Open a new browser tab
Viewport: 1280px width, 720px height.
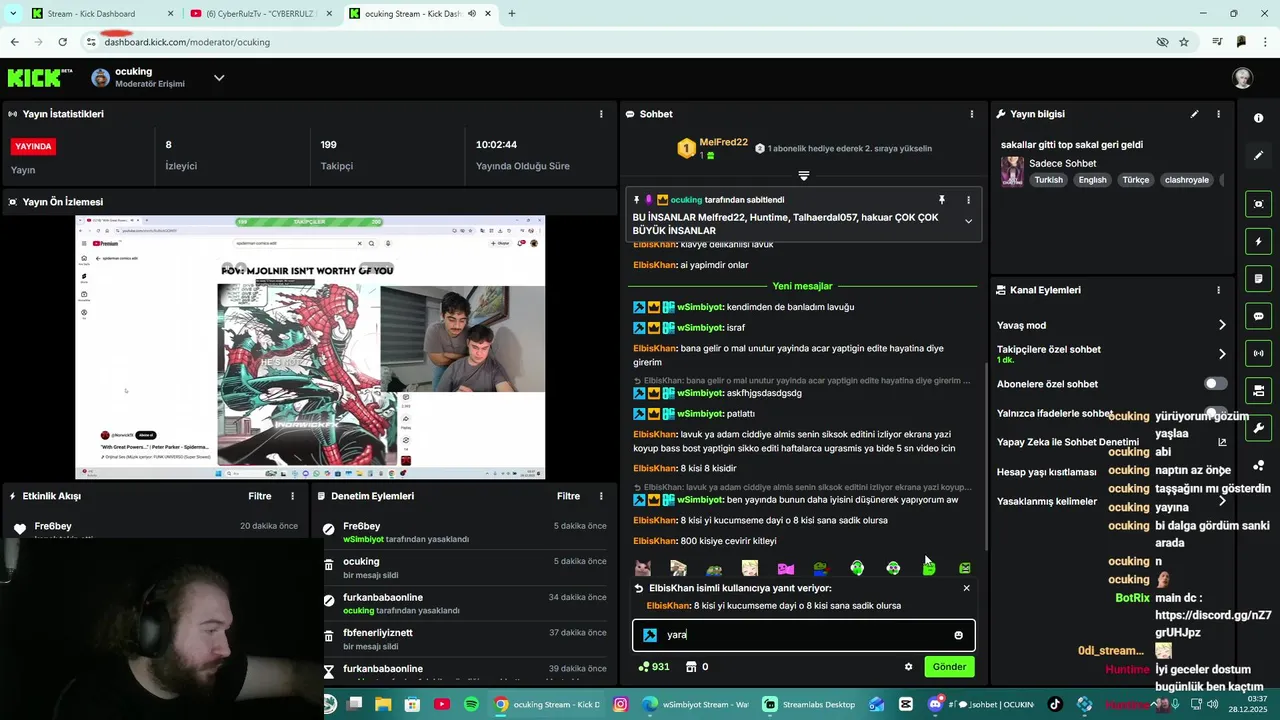tap(511, 14)
